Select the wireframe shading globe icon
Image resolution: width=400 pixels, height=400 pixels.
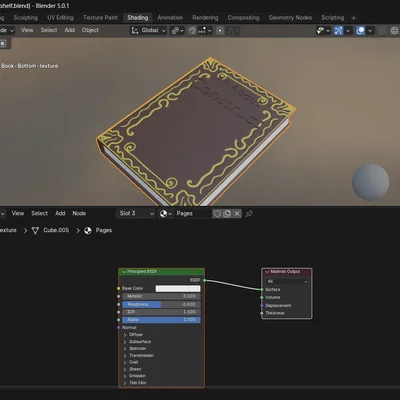[394, 31]
